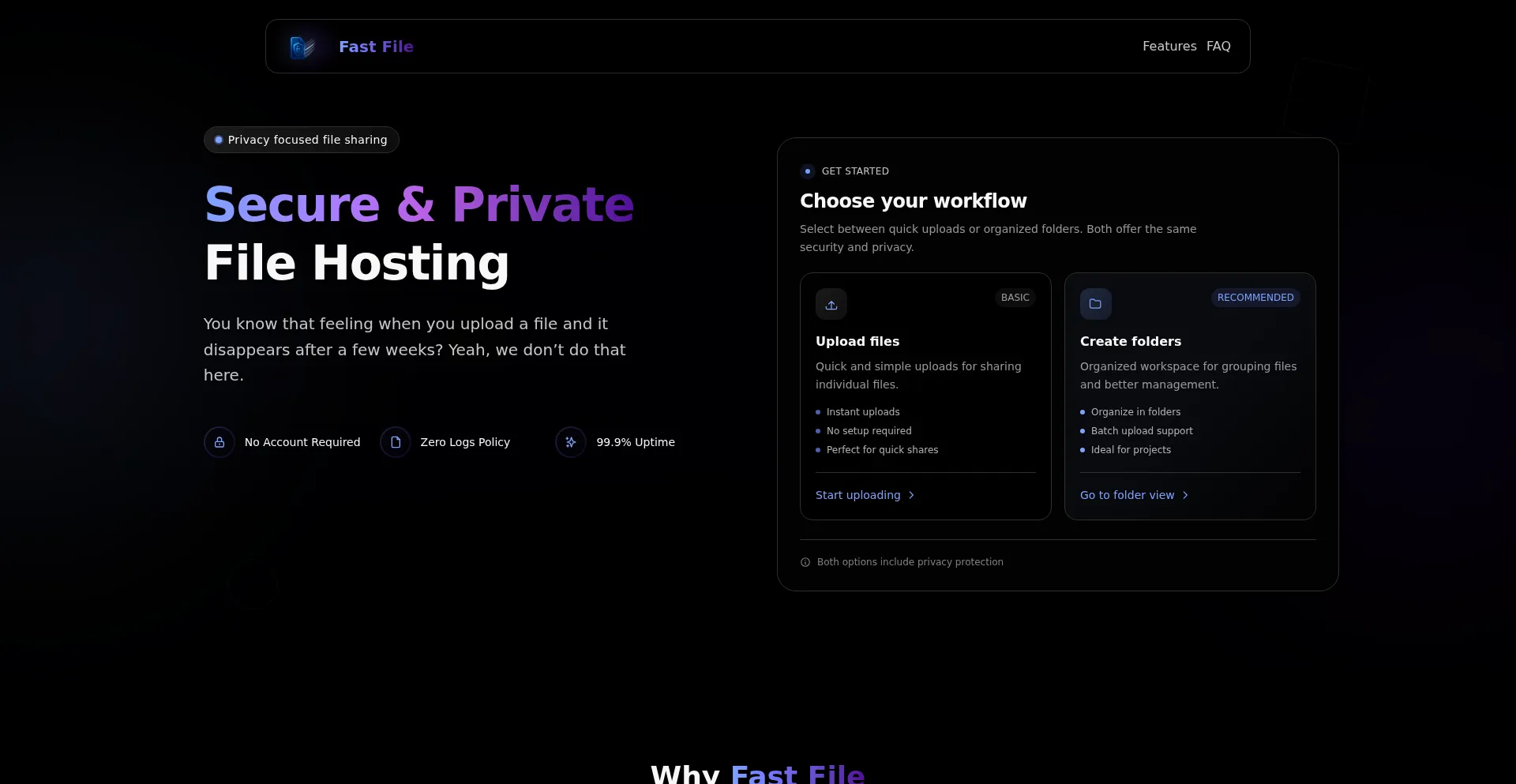
Task: Click the Zero Logs Policy text
Action: tap(465, 442)
